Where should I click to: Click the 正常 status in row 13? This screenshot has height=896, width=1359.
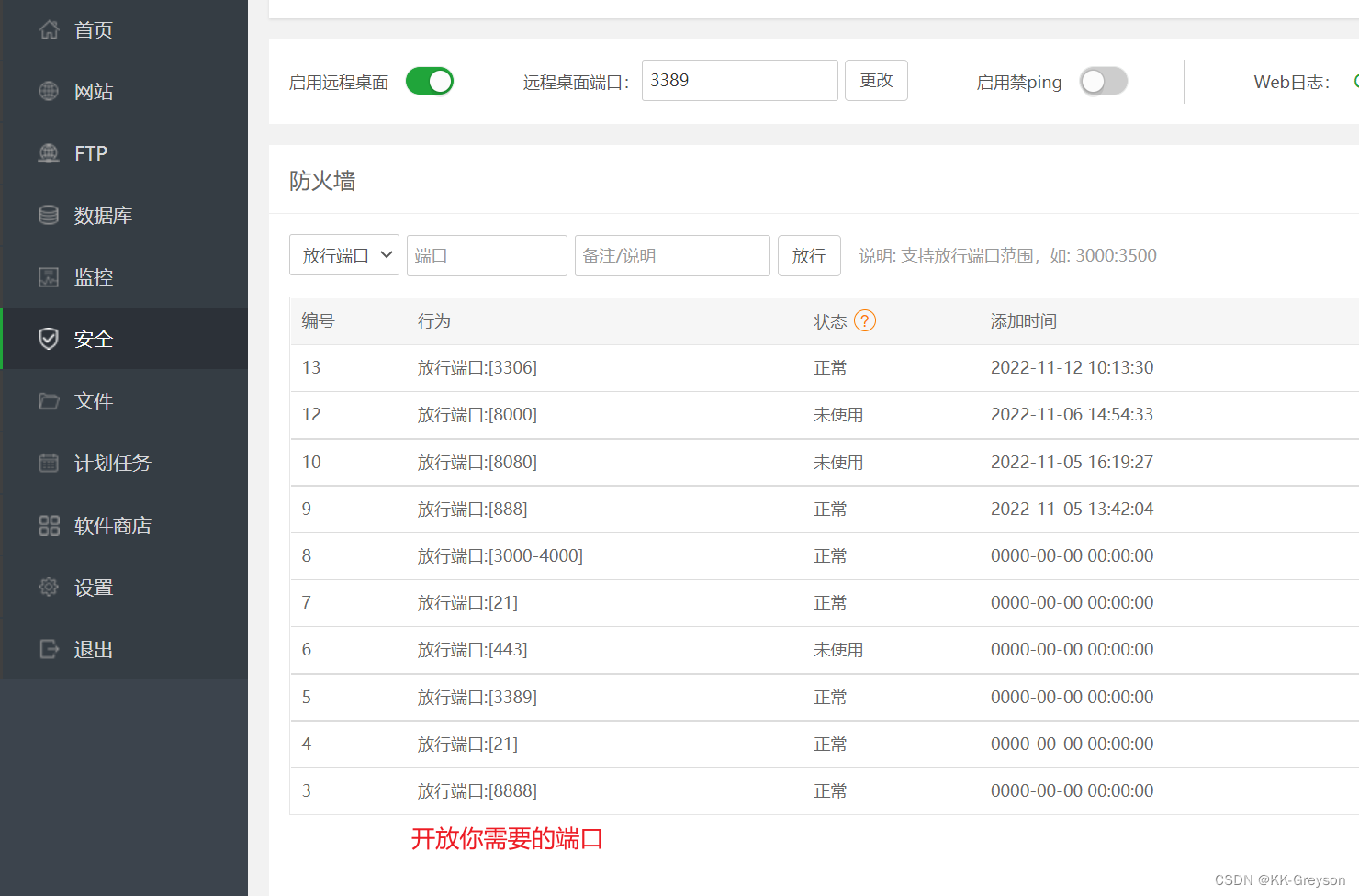coord(830,368)
